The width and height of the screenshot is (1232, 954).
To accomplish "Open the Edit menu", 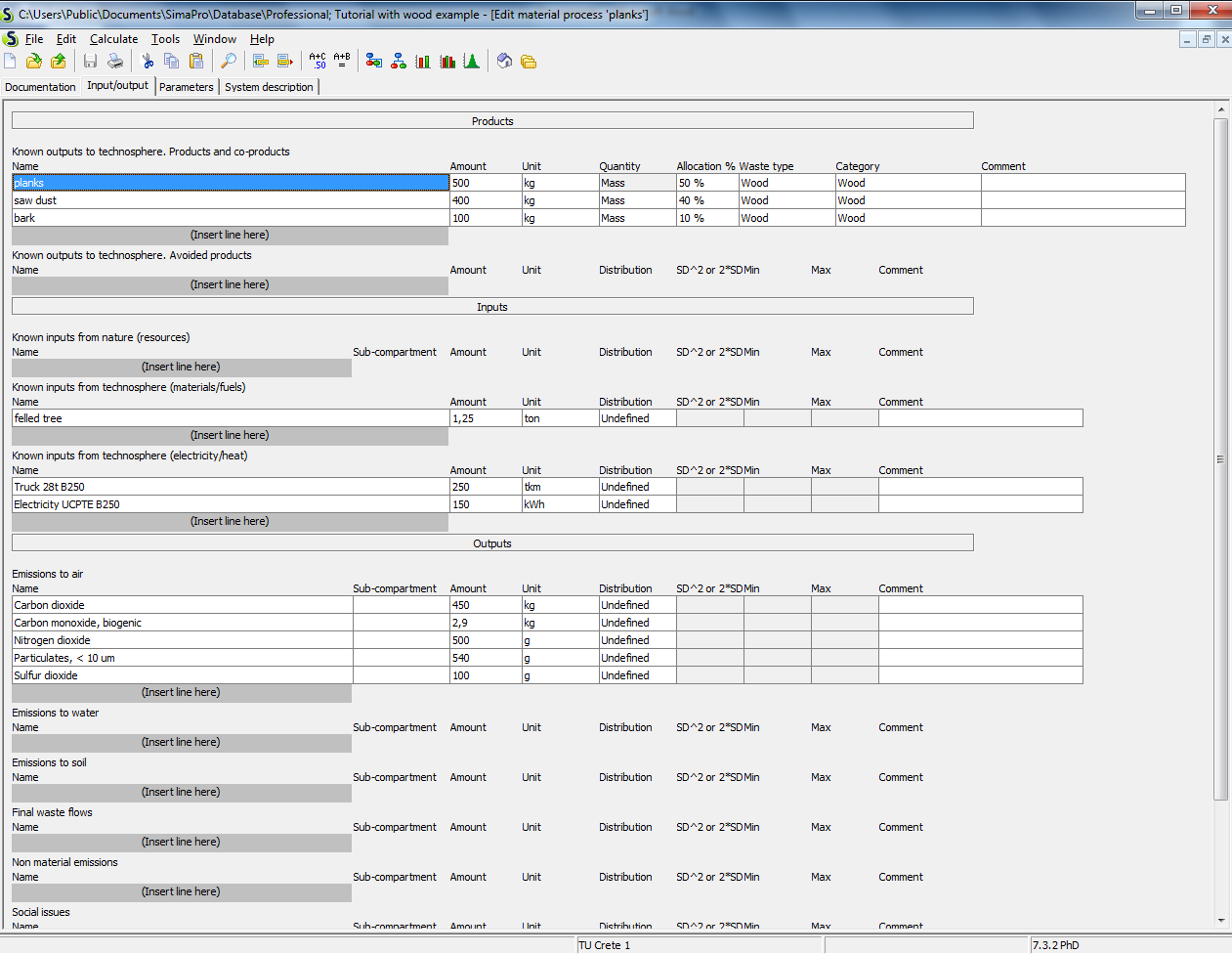I will (x=66, y=39).
